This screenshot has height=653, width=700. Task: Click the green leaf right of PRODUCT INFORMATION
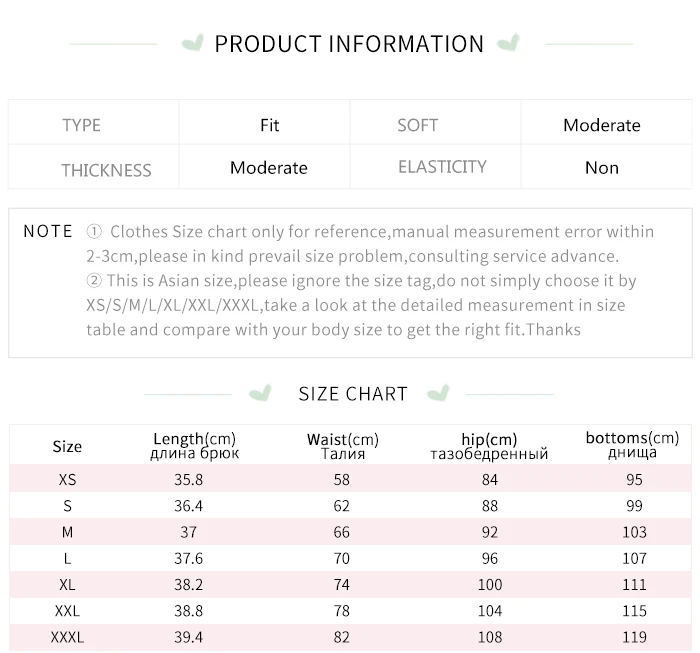coord(508,44)
